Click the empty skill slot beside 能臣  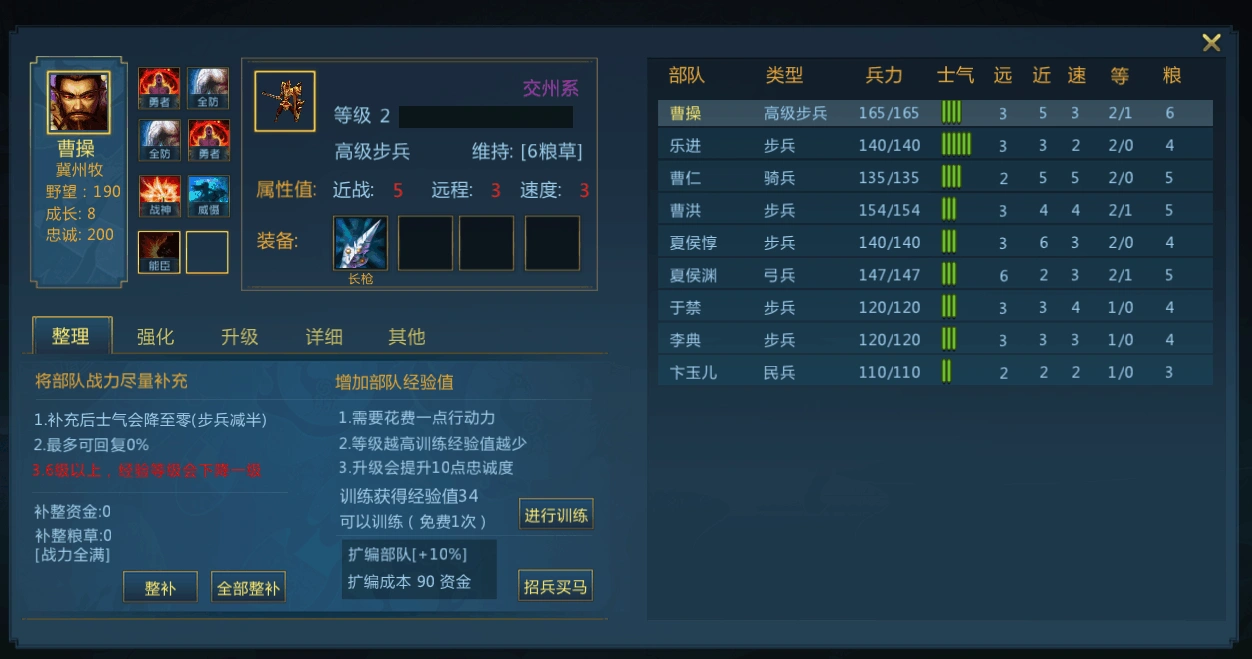pos(207,252)
